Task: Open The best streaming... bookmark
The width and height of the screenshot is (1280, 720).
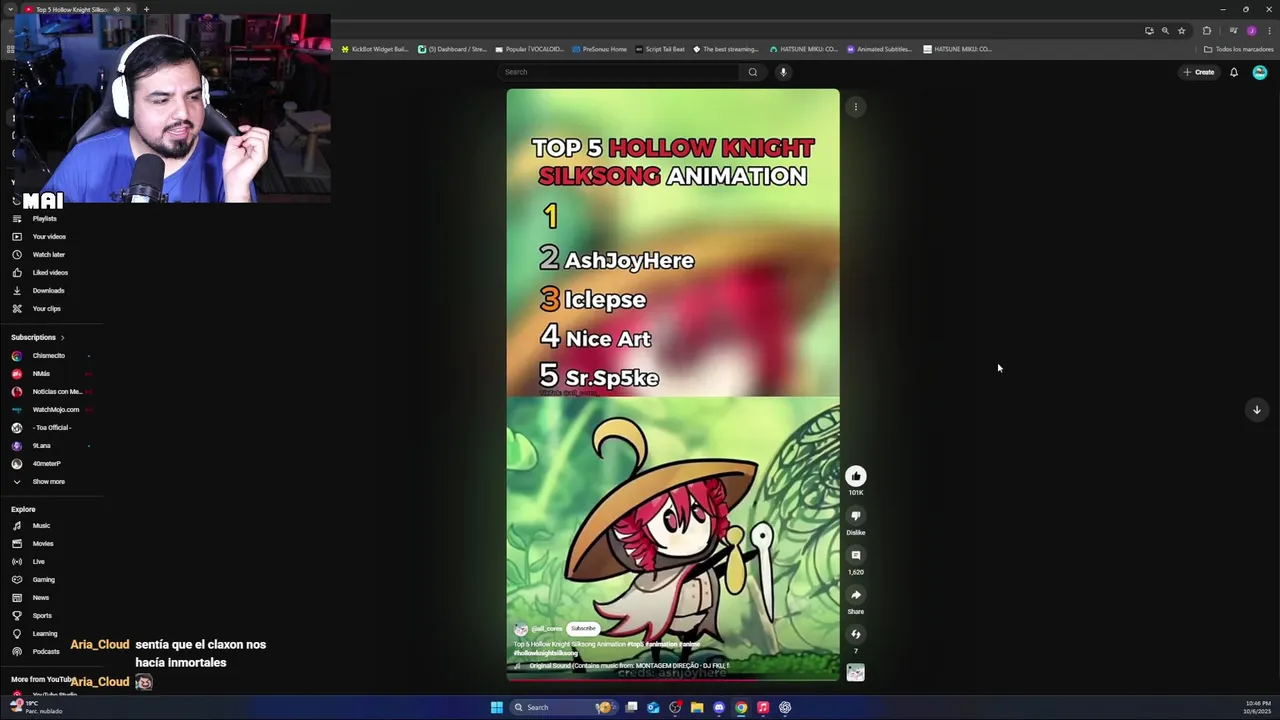Action: tap(726, 49)
